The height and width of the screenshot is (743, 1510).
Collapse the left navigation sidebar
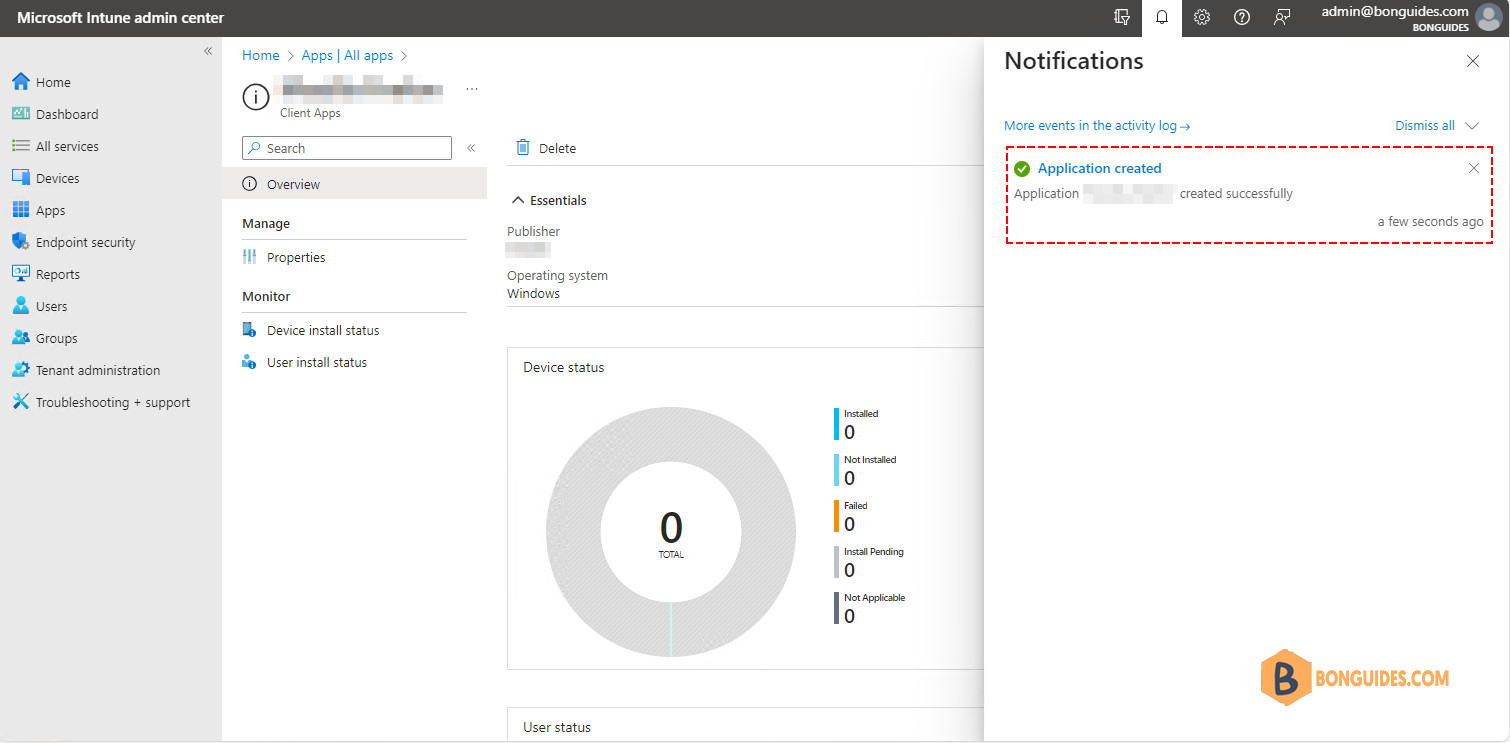click(208, 51)
